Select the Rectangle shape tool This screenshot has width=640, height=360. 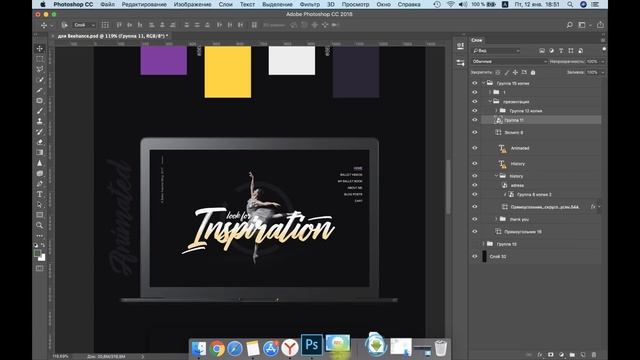(x=40, y=215)
